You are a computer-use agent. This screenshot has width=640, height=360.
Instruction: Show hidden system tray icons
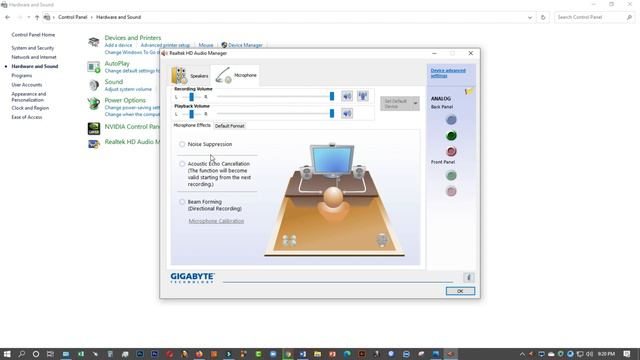click(522, 354)
